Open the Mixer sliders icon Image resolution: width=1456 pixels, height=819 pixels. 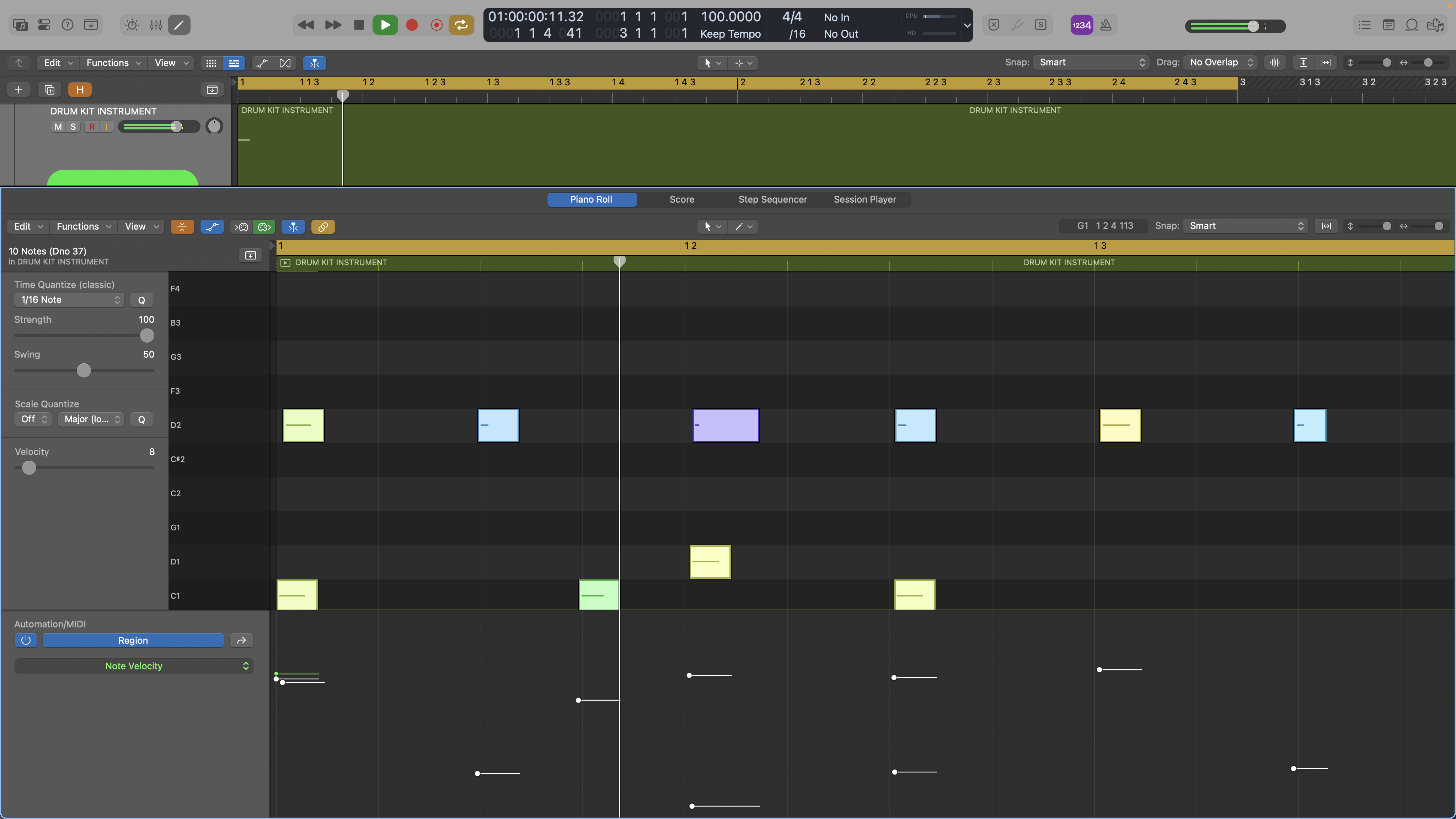156,25
